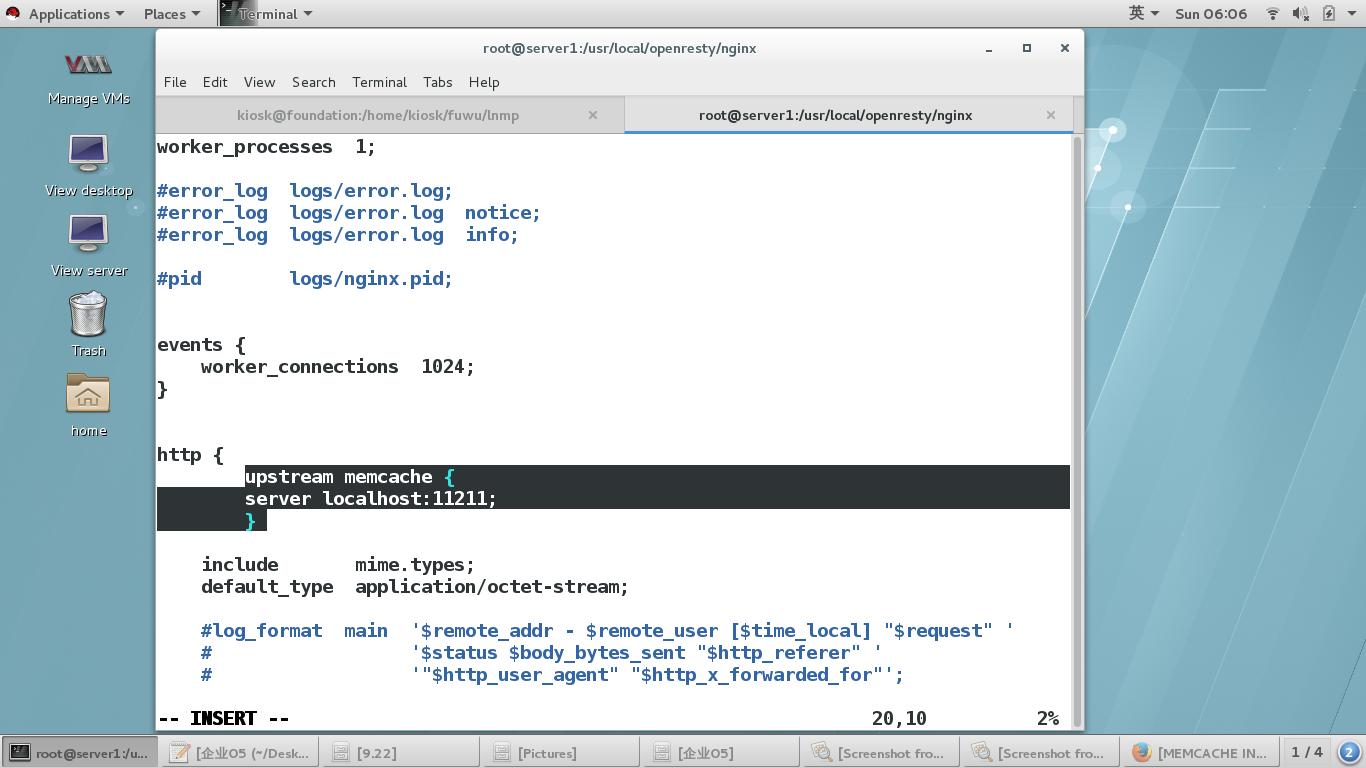Open the Terminal menu in menu bar

click(379, 82)
